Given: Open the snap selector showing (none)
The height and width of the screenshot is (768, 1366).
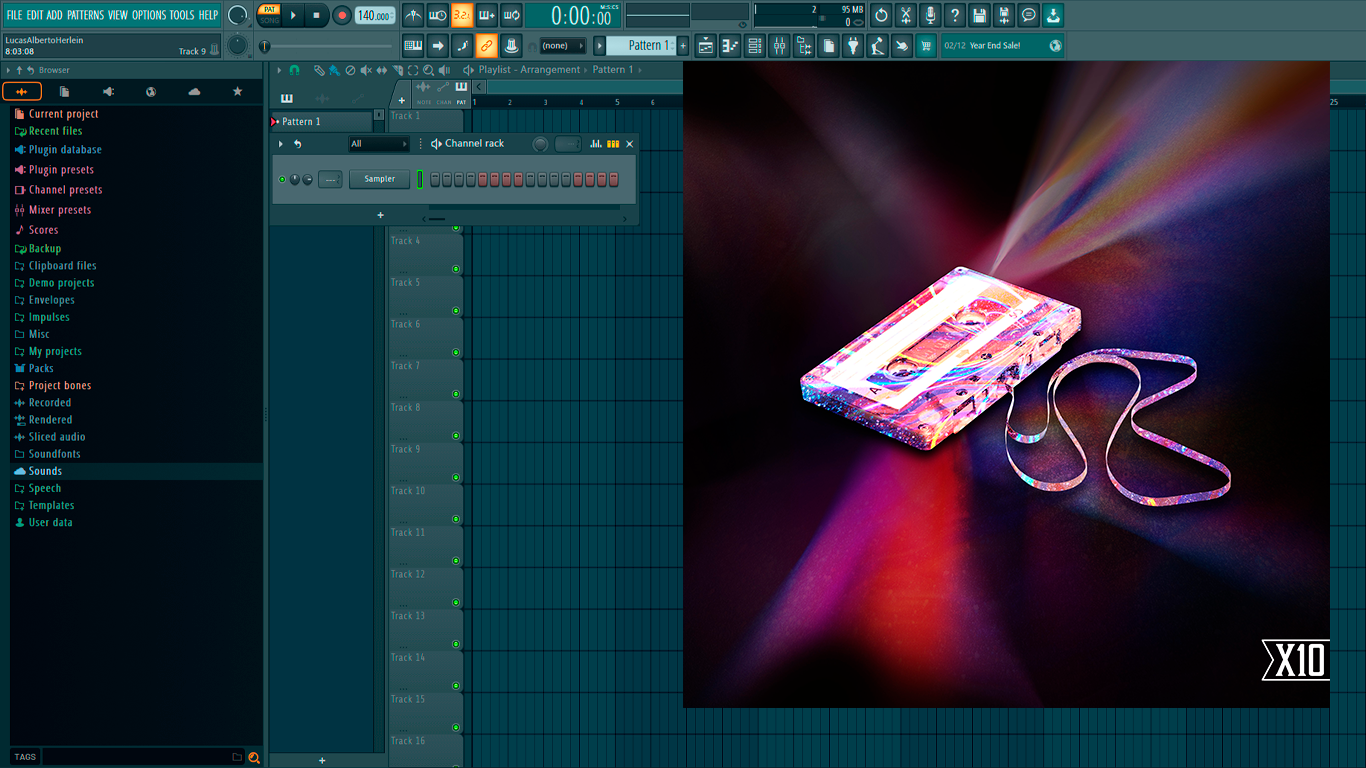Looking at the screenshot, I should pyautogui.click(x=562, y=46).
